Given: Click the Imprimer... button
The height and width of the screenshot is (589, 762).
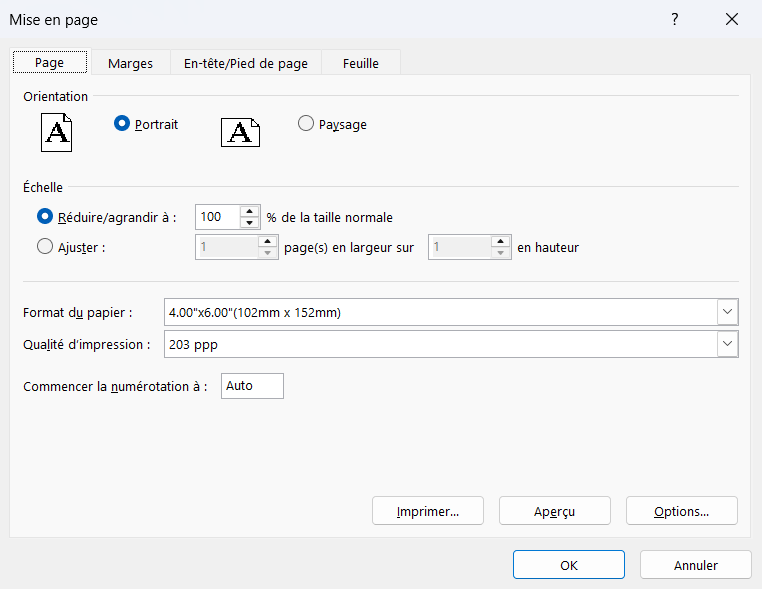Looking at the screenshot, I should (x=428, y=511).
